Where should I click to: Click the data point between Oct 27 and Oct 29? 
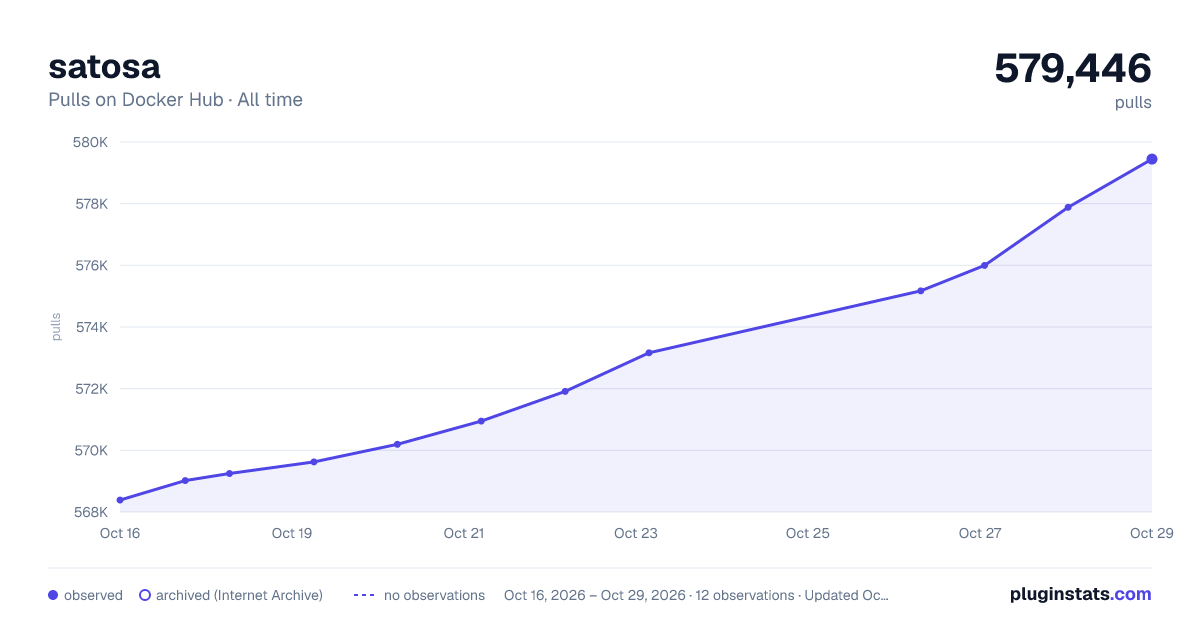pyautogui.click(x=1068, y=207)
